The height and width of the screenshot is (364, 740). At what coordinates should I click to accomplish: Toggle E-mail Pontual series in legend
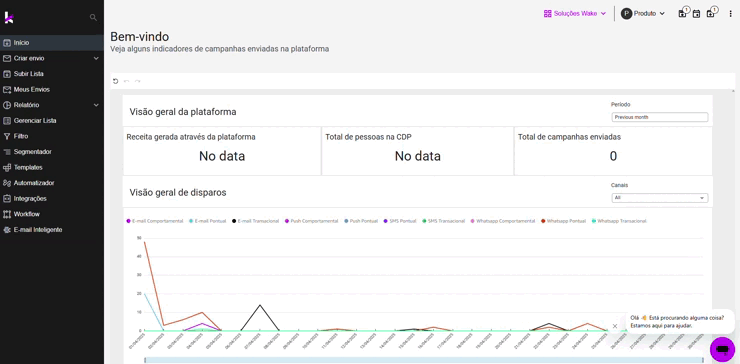pos(207,221)
